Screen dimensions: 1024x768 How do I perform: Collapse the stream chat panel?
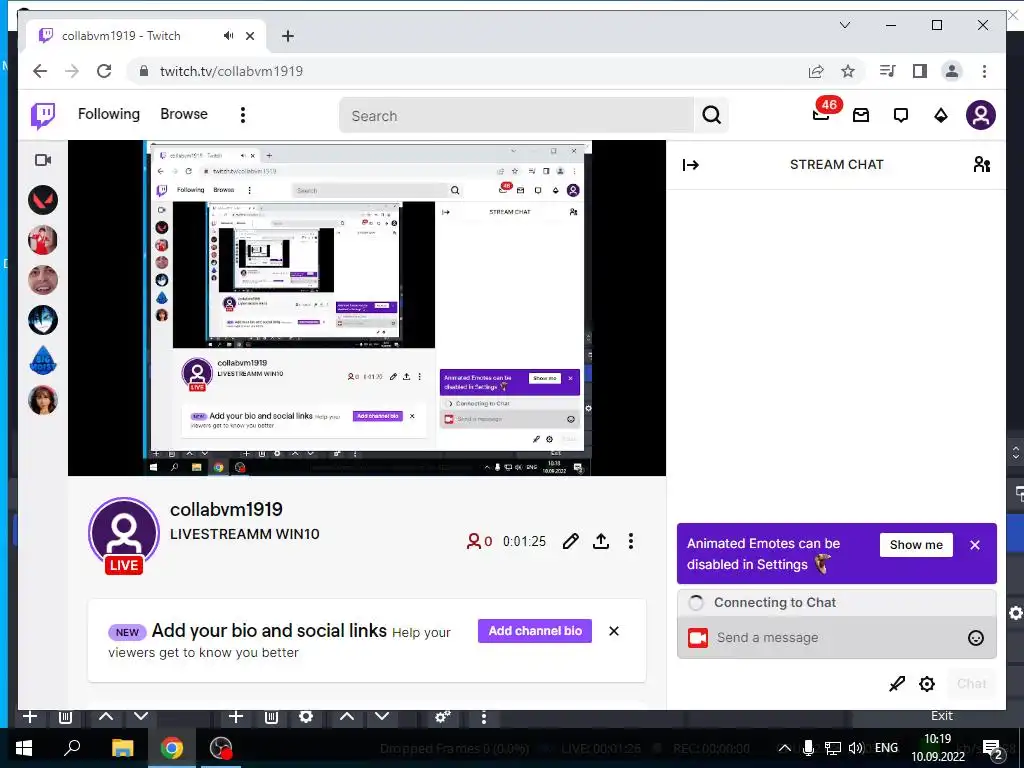[690, 165]
